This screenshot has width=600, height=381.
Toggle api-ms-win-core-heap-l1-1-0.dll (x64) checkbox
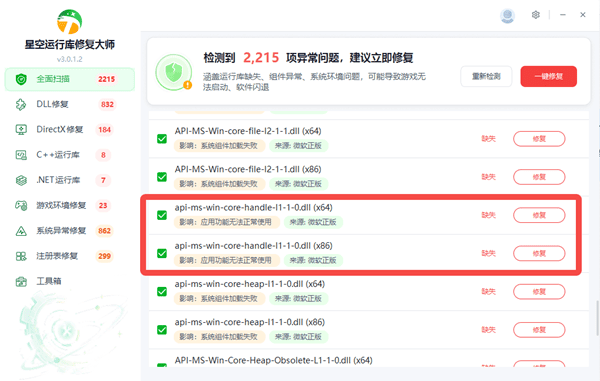pyautogui.click(x=162, y=291)
